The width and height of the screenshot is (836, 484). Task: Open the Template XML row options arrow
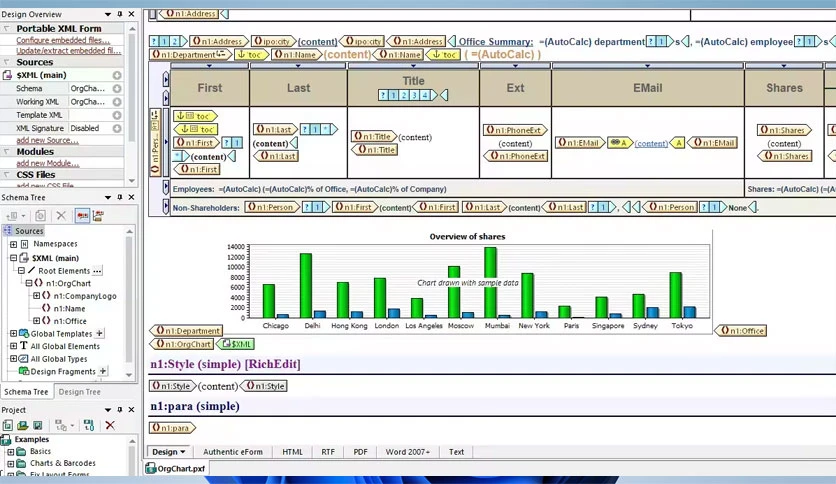[x=117, y=115]
